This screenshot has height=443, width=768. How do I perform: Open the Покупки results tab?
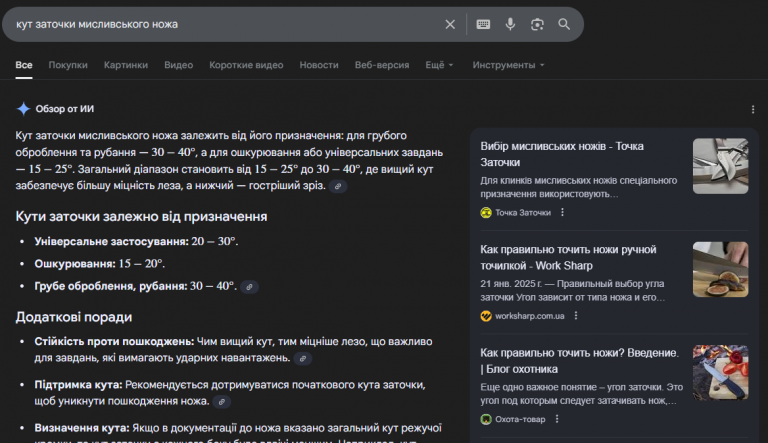click(68, 65)
